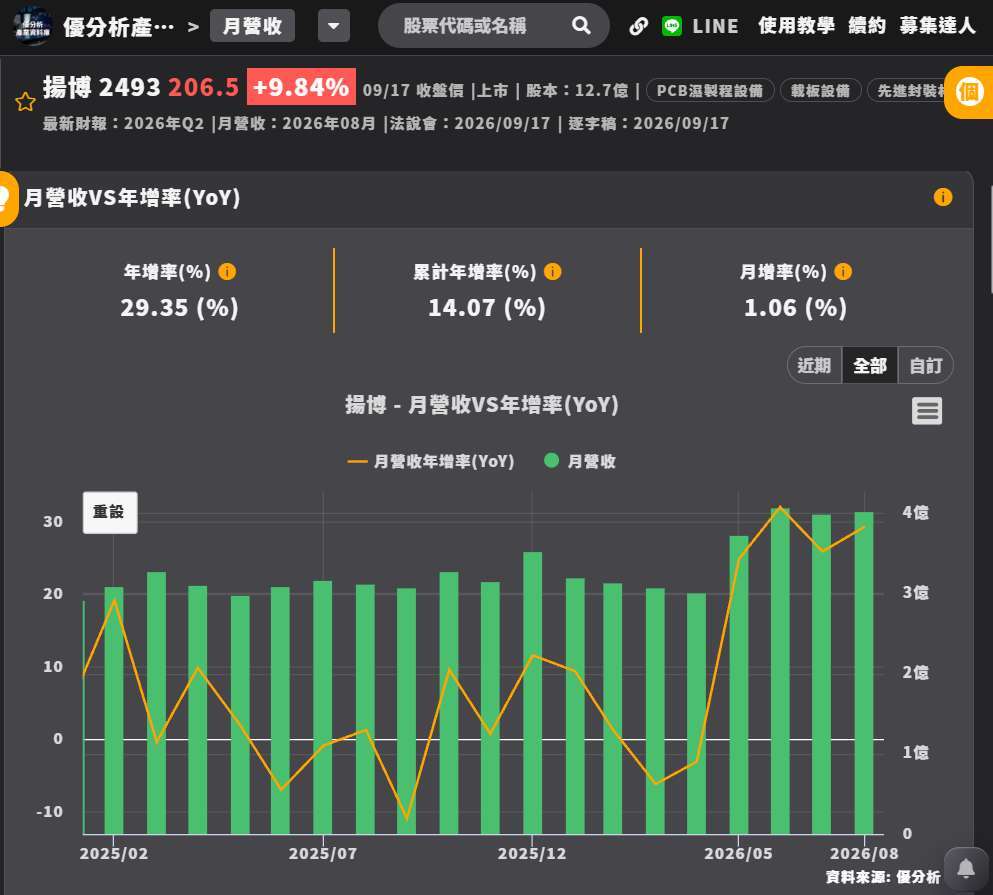Open the green LINE icon
The width and height of the screenshot is (993, 895).
coord(672,26)
